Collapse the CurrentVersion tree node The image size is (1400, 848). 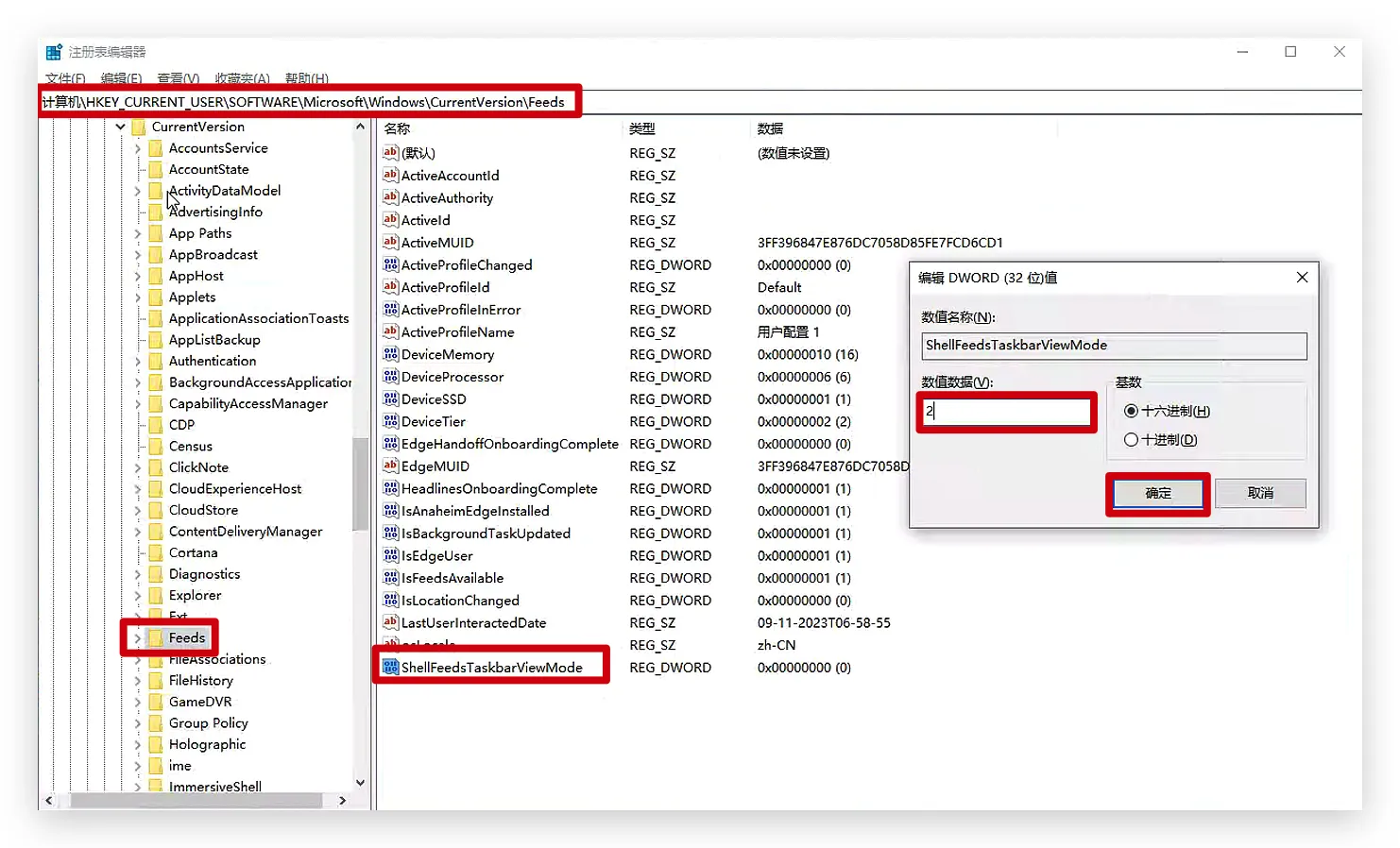(x=120, y=127)
